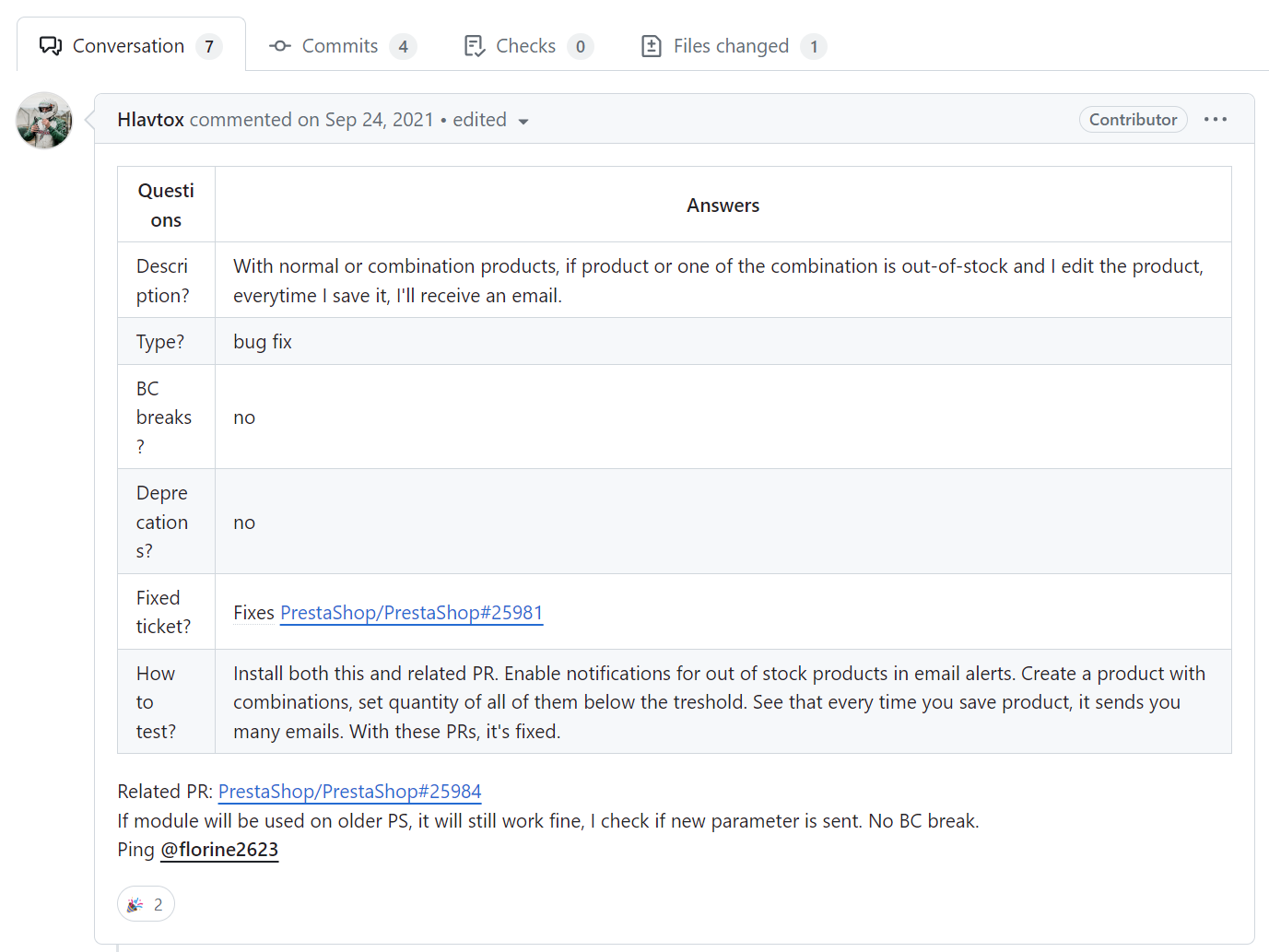Screen dimensions: 1269x952
Task: Toggle the party popper reaction button
Action: point(146,904)
